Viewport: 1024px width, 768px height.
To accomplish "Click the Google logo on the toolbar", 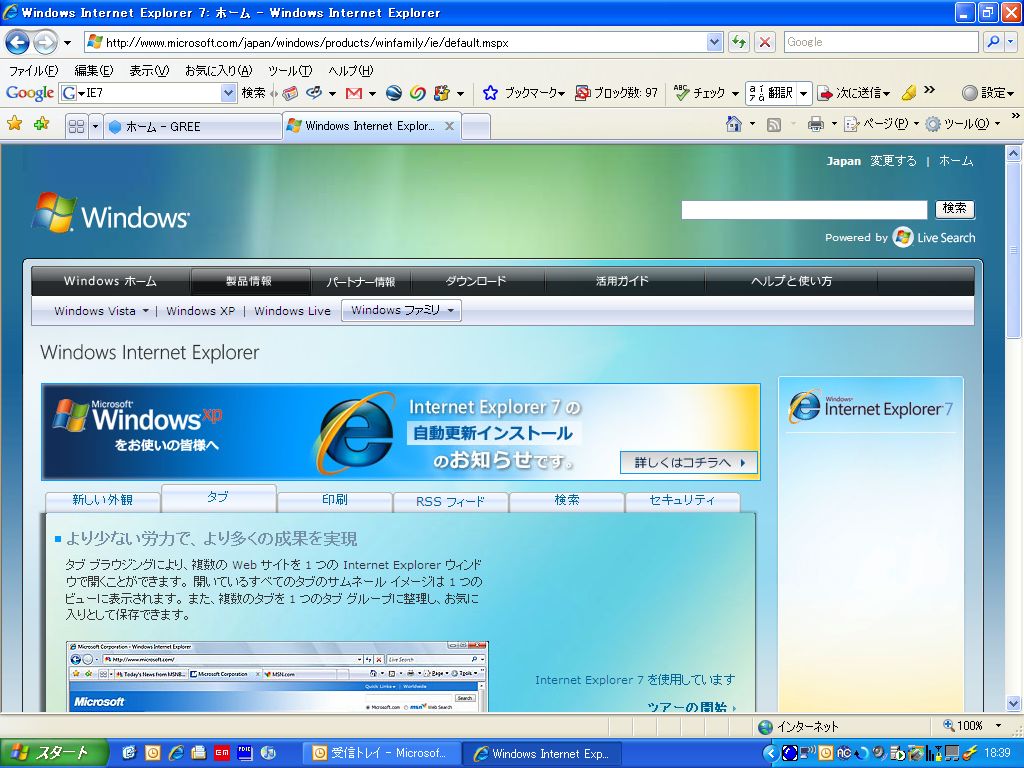I will 29,93.
